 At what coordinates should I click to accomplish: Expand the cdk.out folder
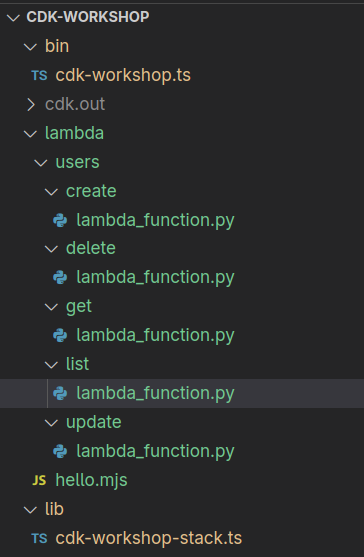31,104
